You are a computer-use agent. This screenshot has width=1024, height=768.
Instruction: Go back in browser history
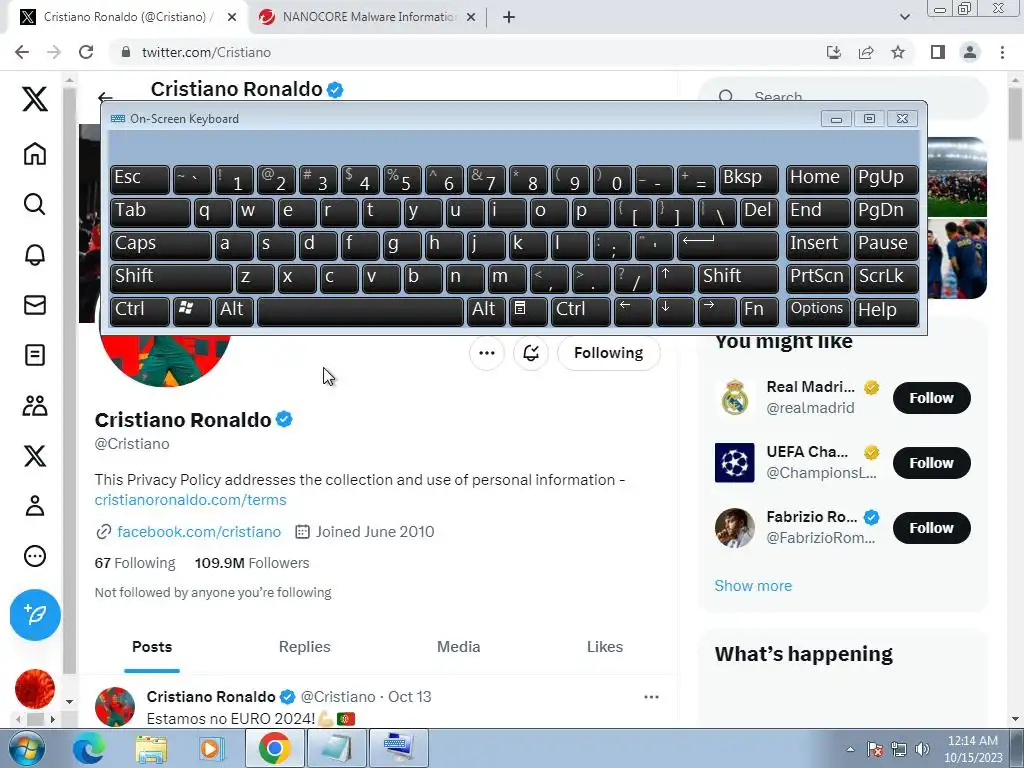tap(22, 52)
